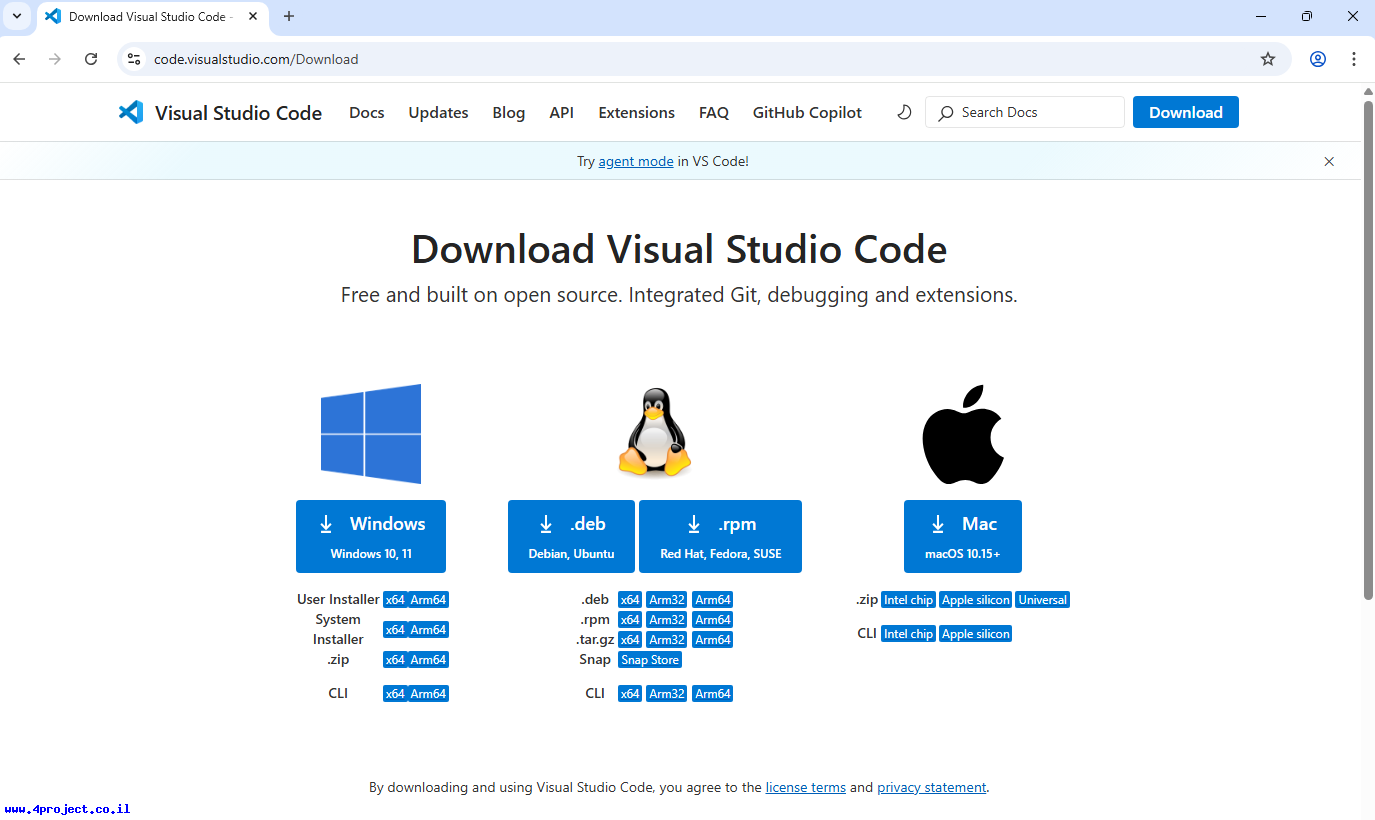This screenshot has width=1375, height=820.
Task: Select Arm64 for Windows User Installer
Action: coord(428,600)
